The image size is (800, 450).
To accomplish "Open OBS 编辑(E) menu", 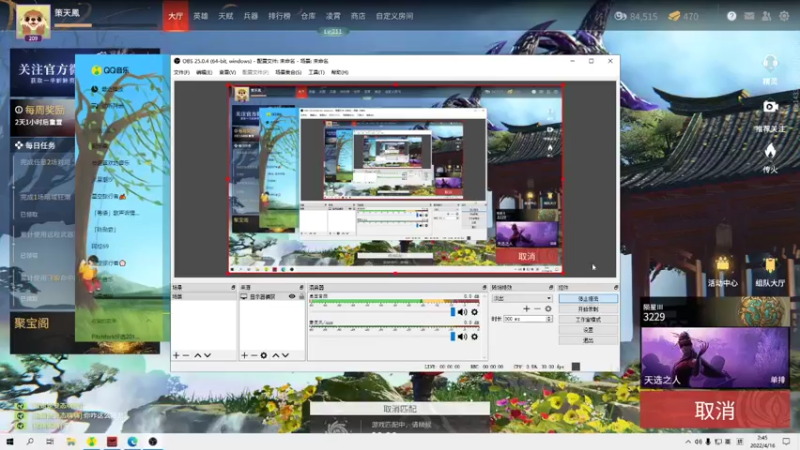I will [204, 72].
